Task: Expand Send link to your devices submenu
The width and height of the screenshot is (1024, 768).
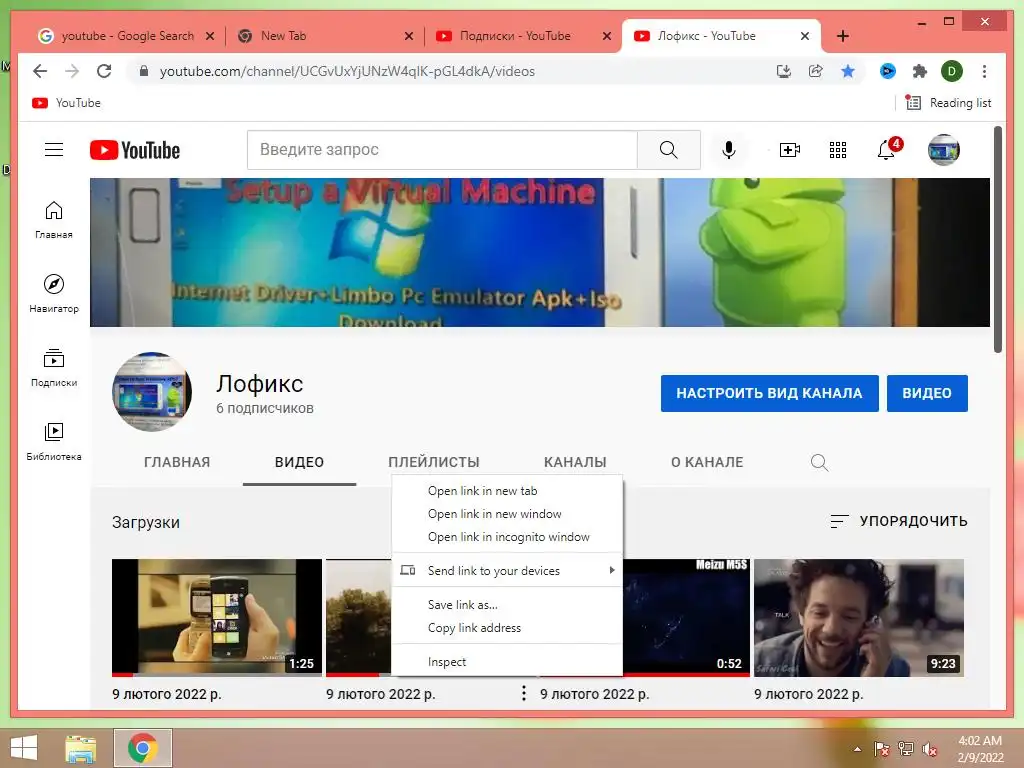Action: [x=507, y=571]
